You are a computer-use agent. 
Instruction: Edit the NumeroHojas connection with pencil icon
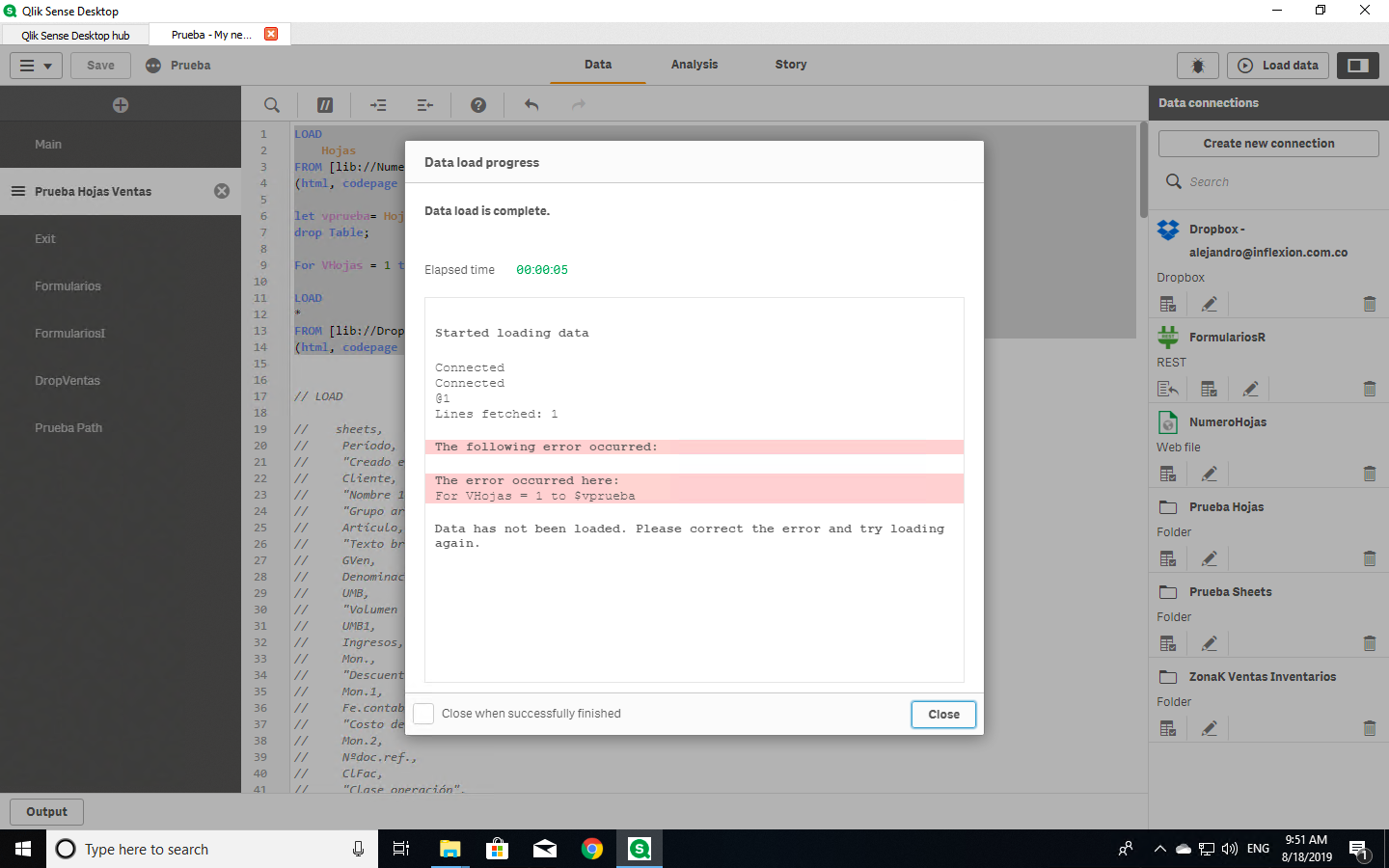coord(1209,474)
